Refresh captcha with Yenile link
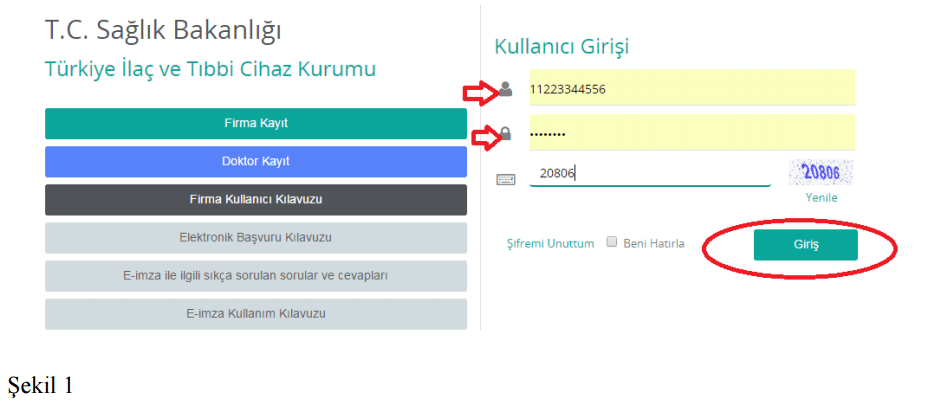The height and width of the screenshot is (411, 925). coord(821,198)
